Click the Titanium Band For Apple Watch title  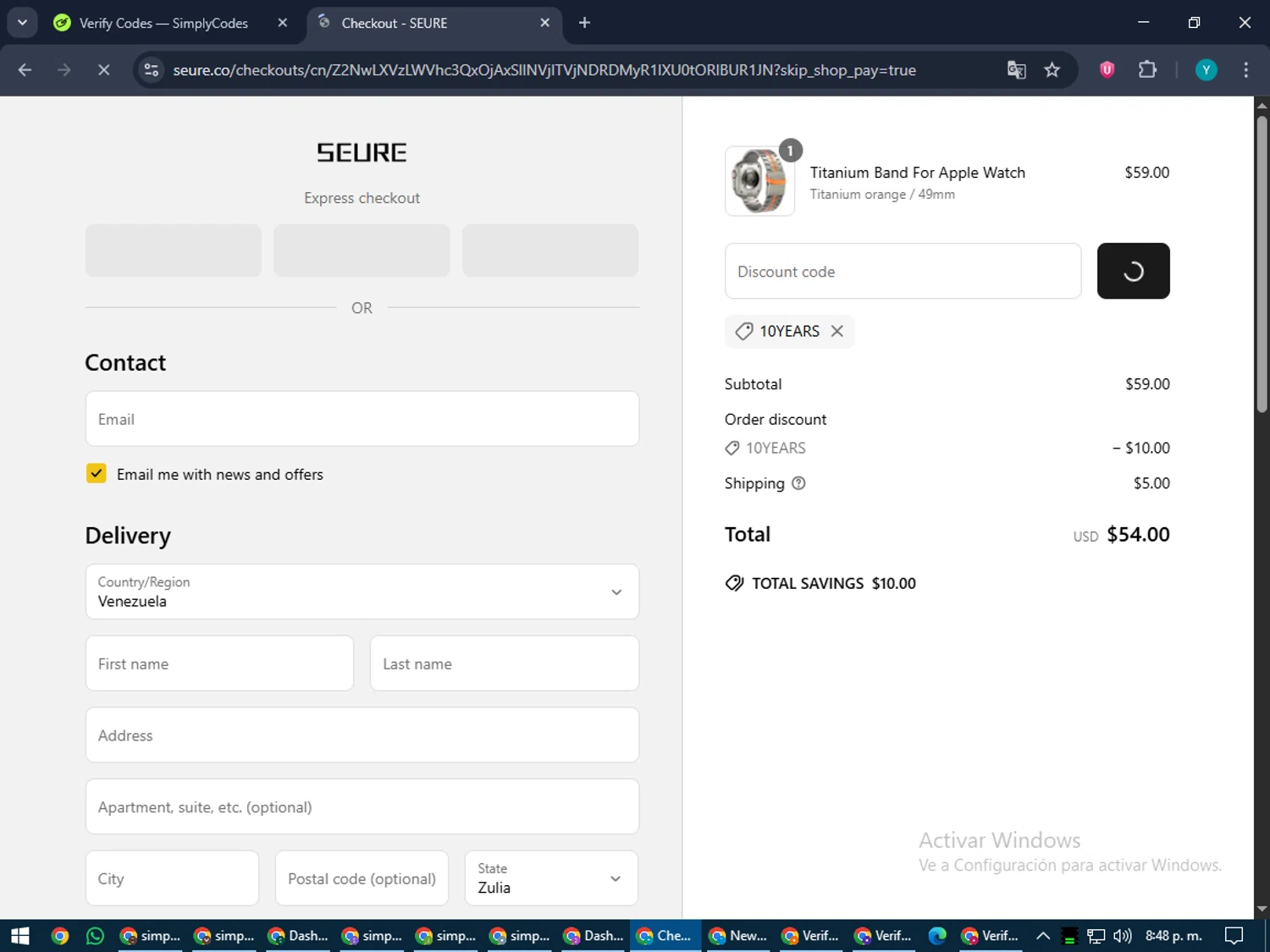coord(918,173)
